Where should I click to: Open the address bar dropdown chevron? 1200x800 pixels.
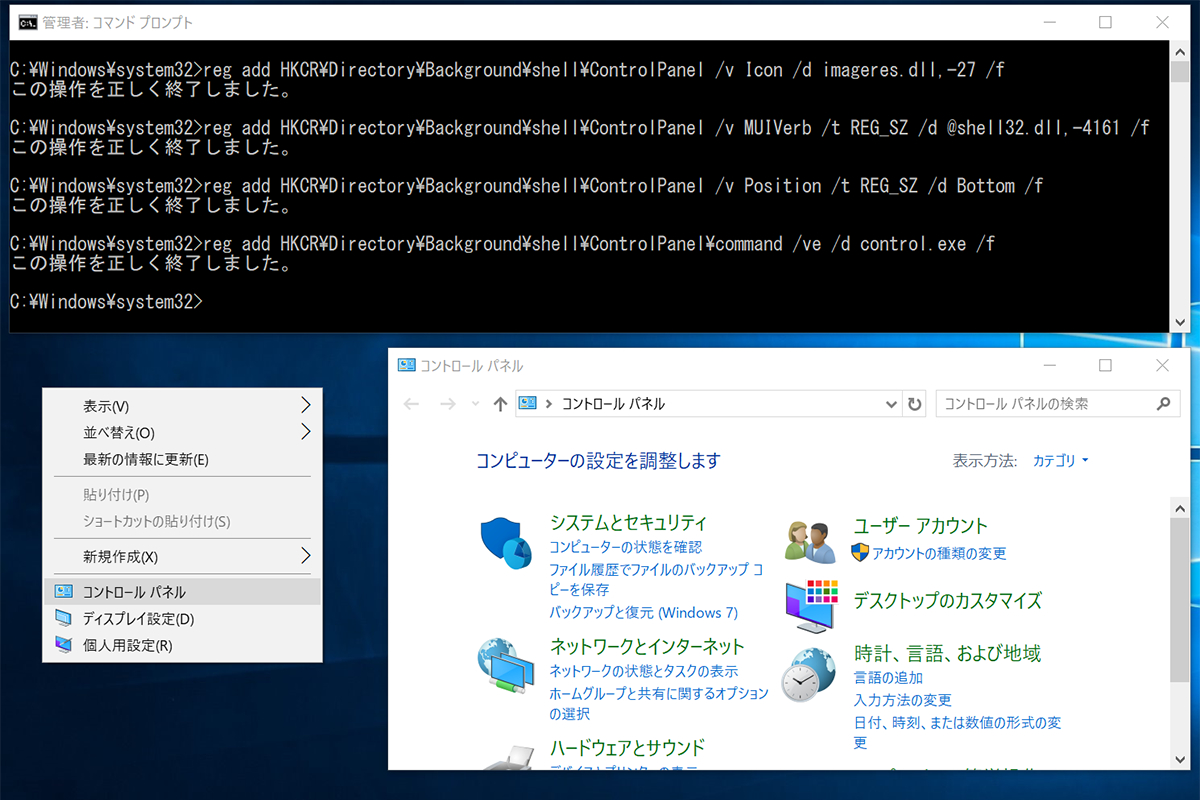(890, 404)
